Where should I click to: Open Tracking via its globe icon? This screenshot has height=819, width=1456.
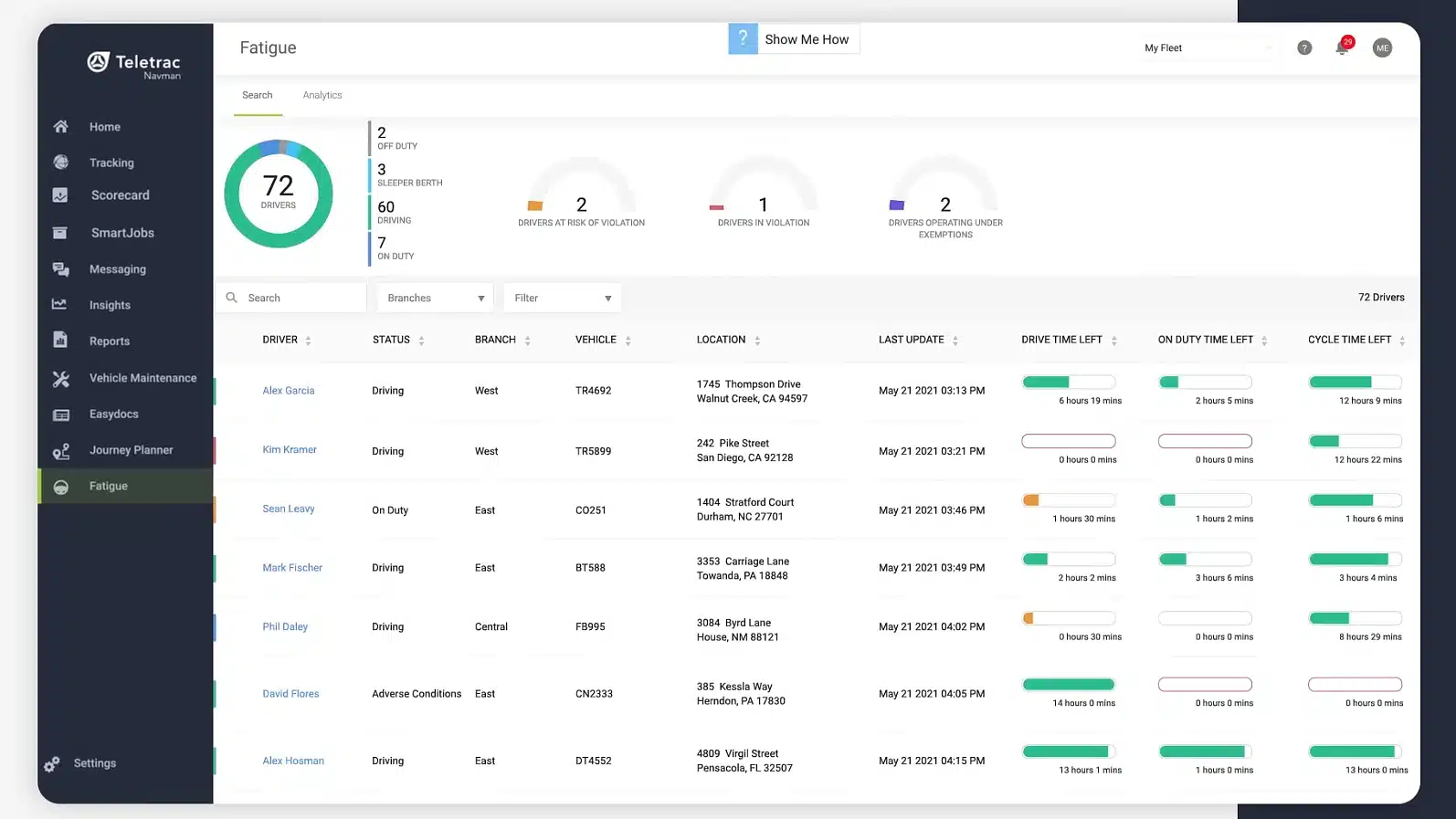coord(60,163)
